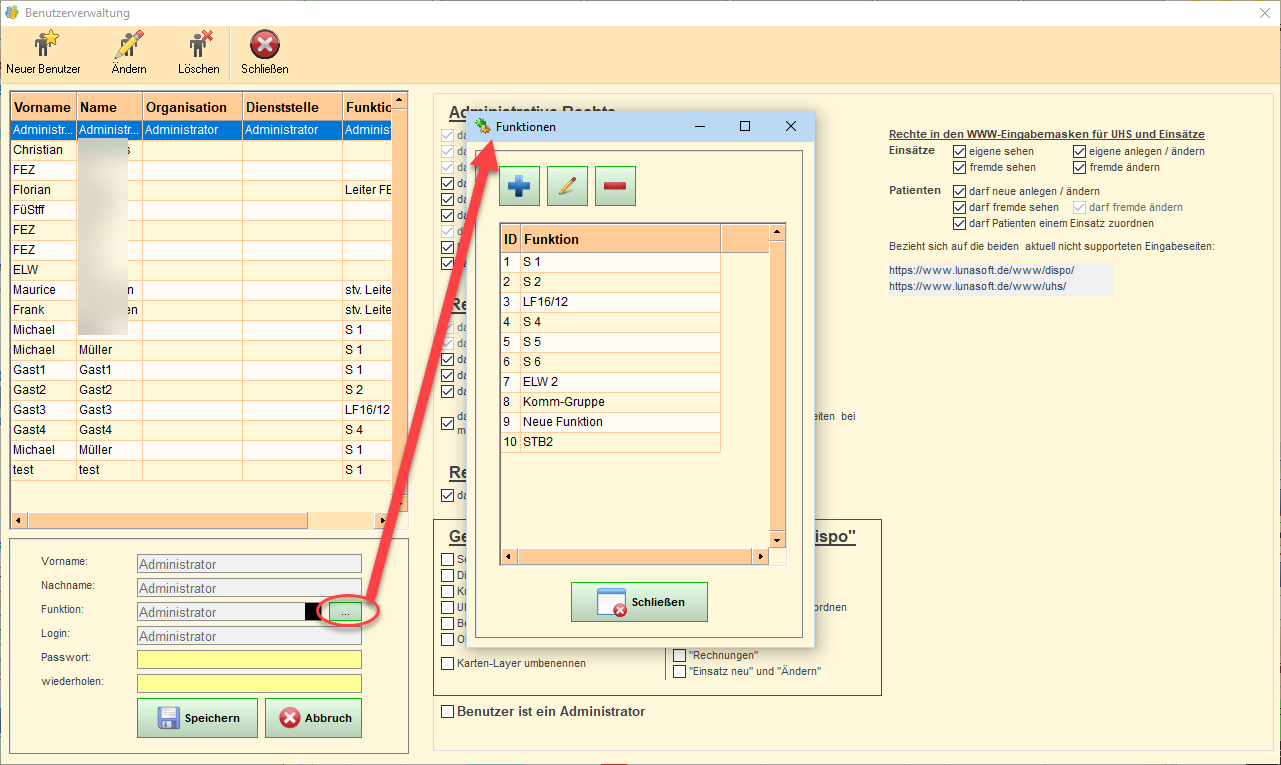Viewport: 1281px width, 765px height.
Task: Remove function with red minus icon
Action: pyautogui.click(x=615, y=186)
